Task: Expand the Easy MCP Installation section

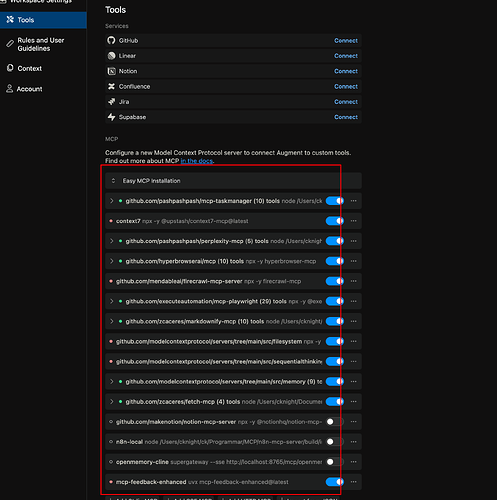Action: point(113,181)
